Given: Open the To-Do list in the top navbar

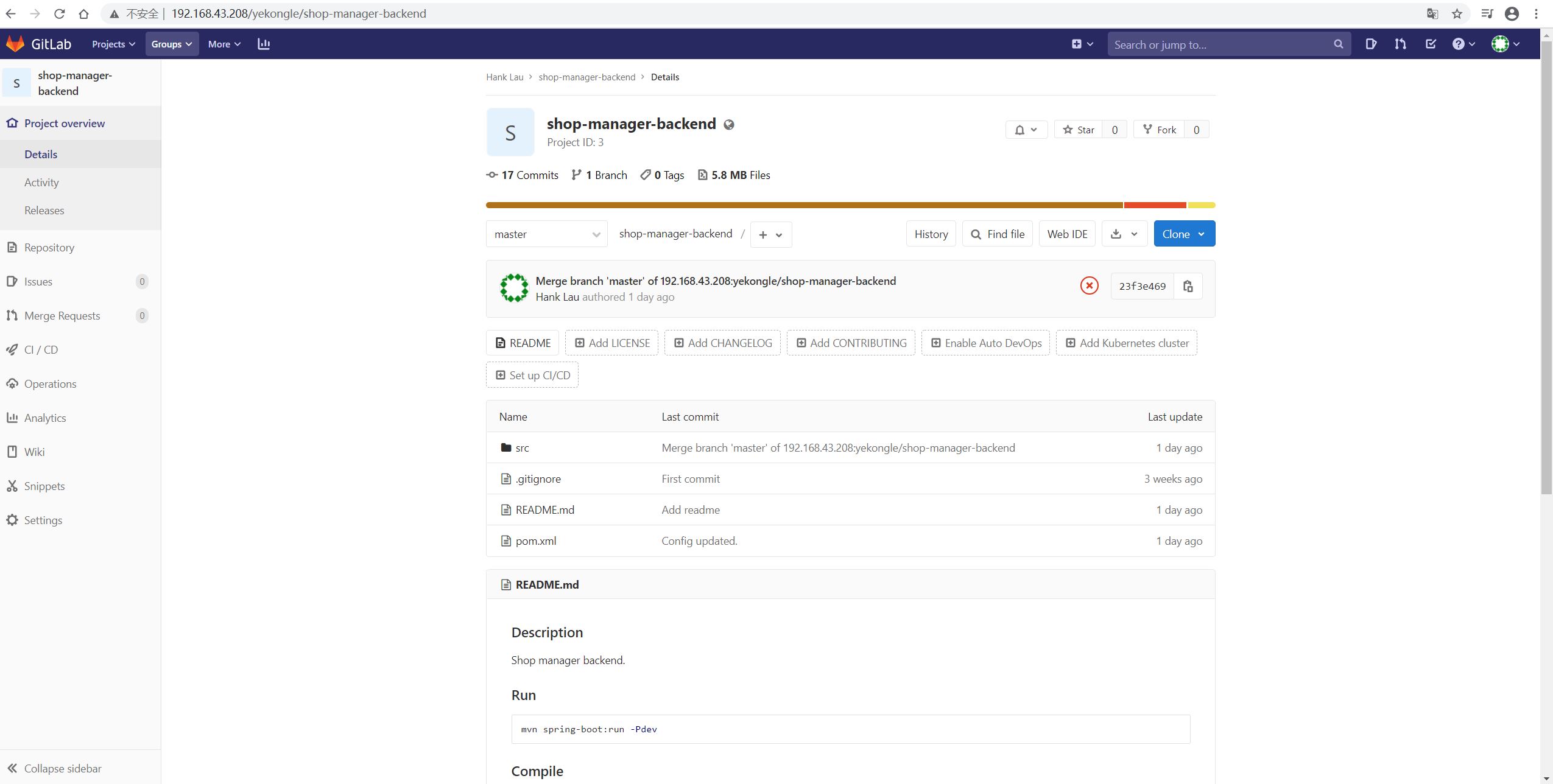Looking at the screenshot, I should click(1431, 44).
